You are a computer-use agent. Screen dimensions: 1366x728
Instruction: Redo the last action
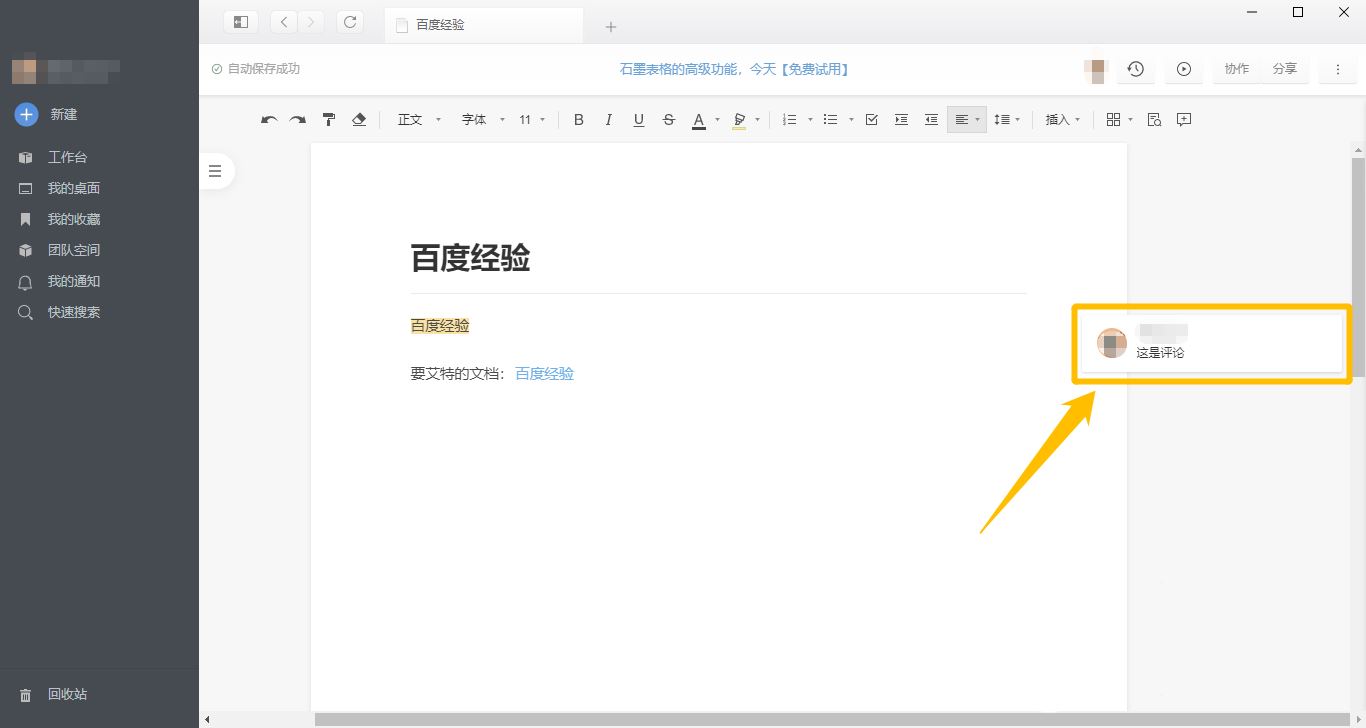[297, 120]
